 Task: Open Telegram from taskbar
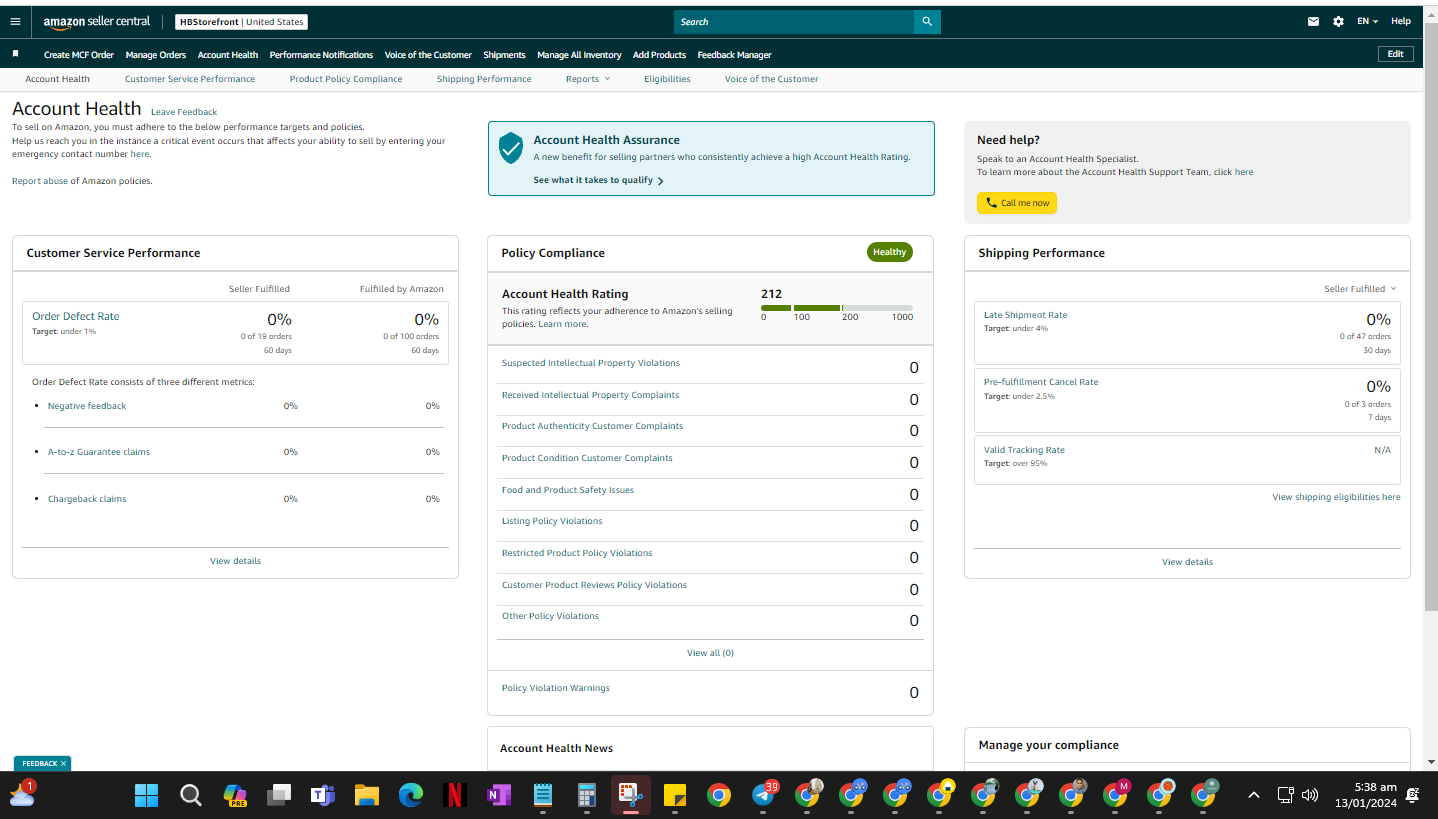(x=765, y=794)
